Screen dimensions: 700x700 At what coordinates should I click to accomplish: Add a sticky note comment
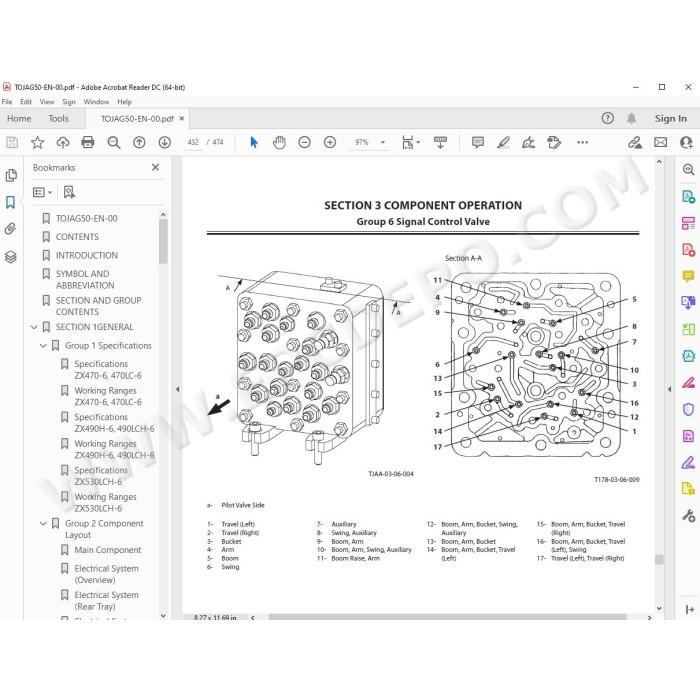coord(478,142)
